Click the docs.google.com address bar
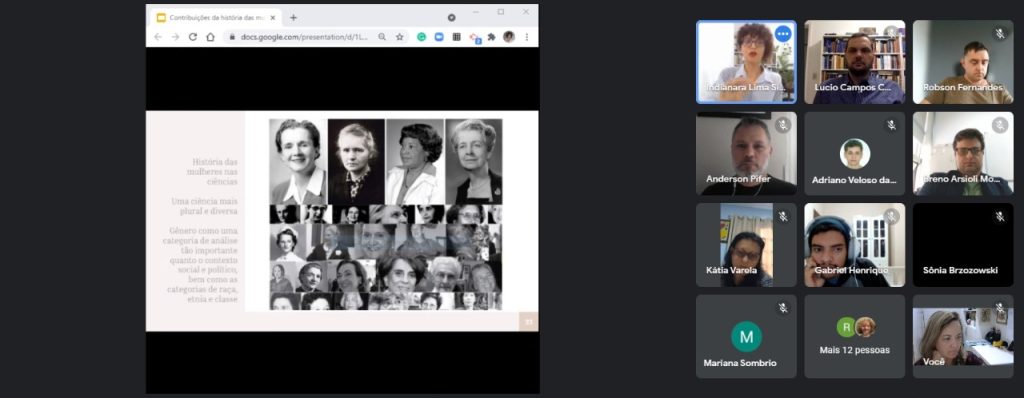This screenshot has width=1024, height=398. point(304,37)
